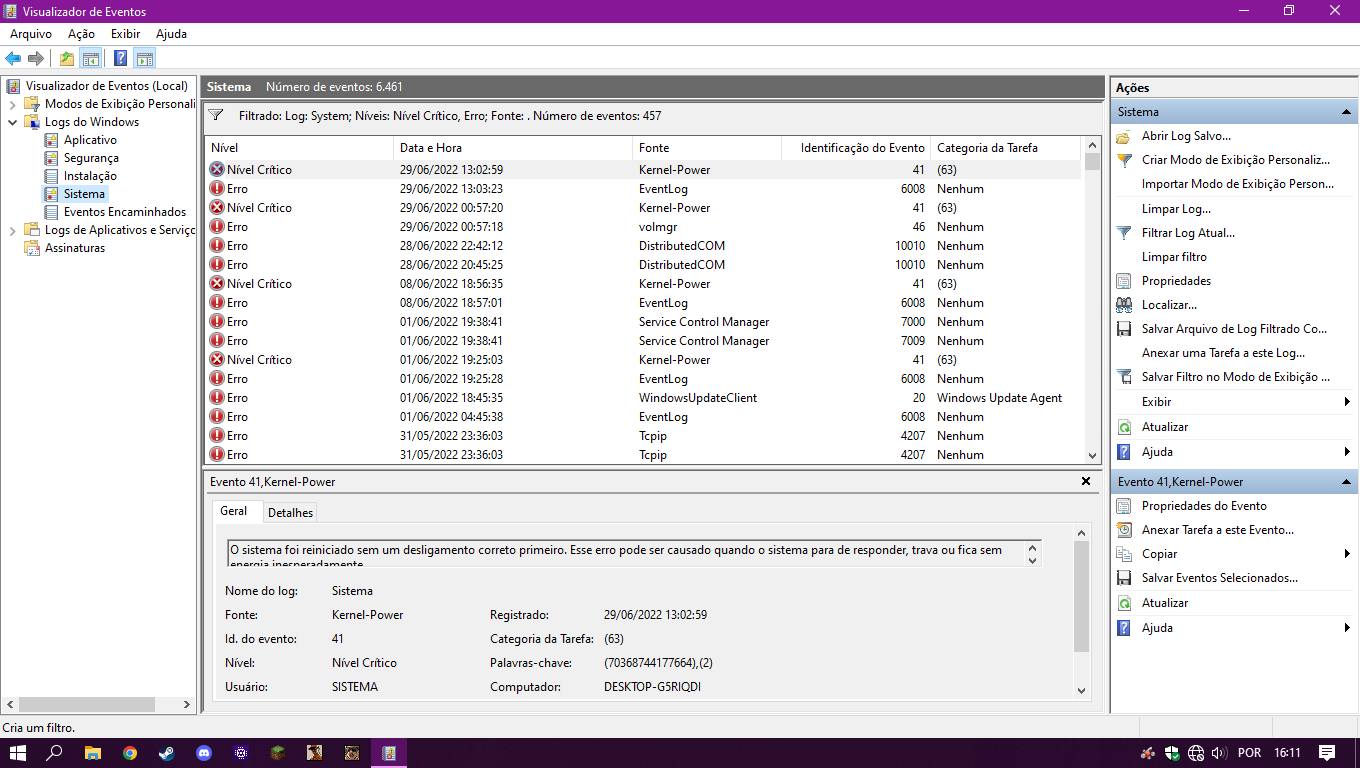Viewport: 1360px width, 768px height.
Task: Open the Arquivo menu
Action: pyautogui.click(x=31, y=34)
